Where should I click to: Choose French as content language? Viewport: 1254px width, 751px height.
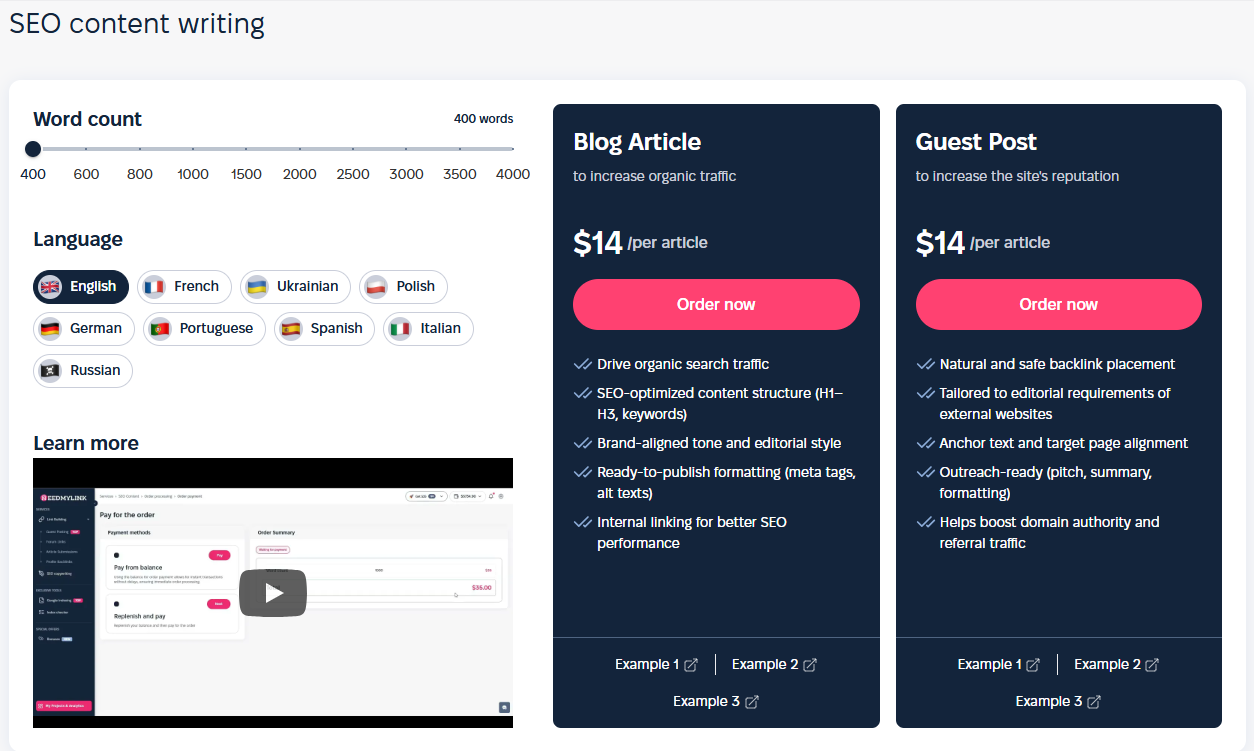(x=184, y=287)
